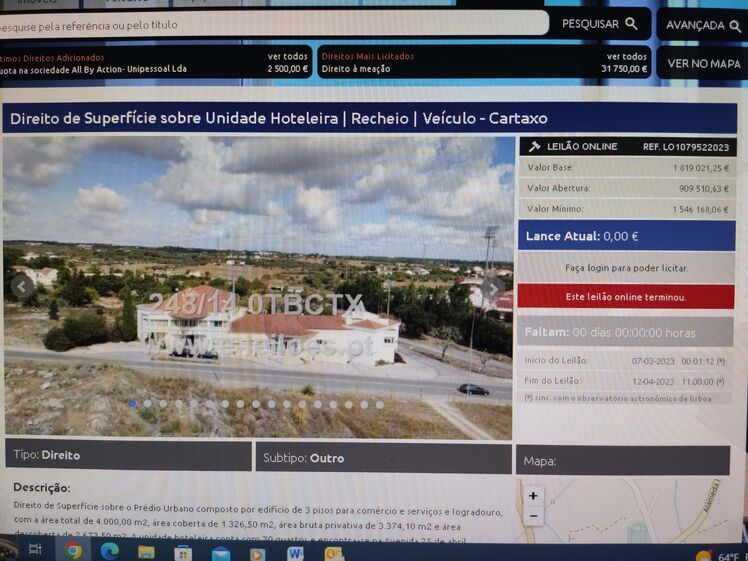Click 'Lance Atual: 0,00 €' bar
The height and width of the screenshot is (561, 748).
point(626,236)
